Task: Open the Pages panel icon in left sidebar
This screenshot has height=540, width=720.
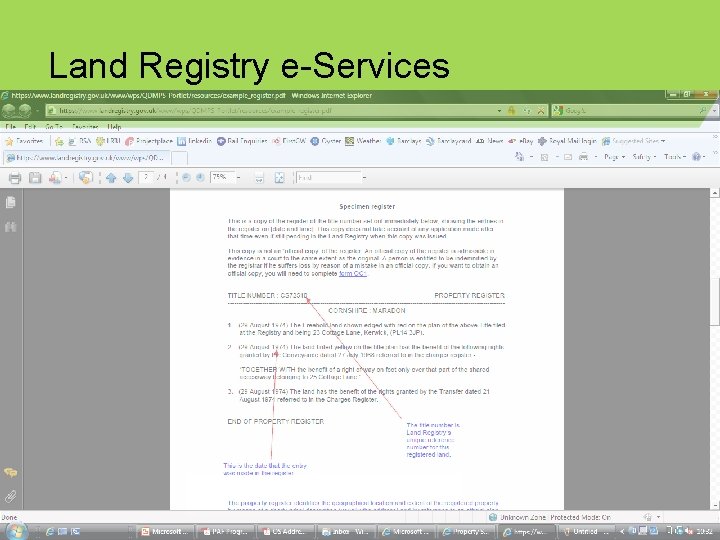Action: pos(11,202)
